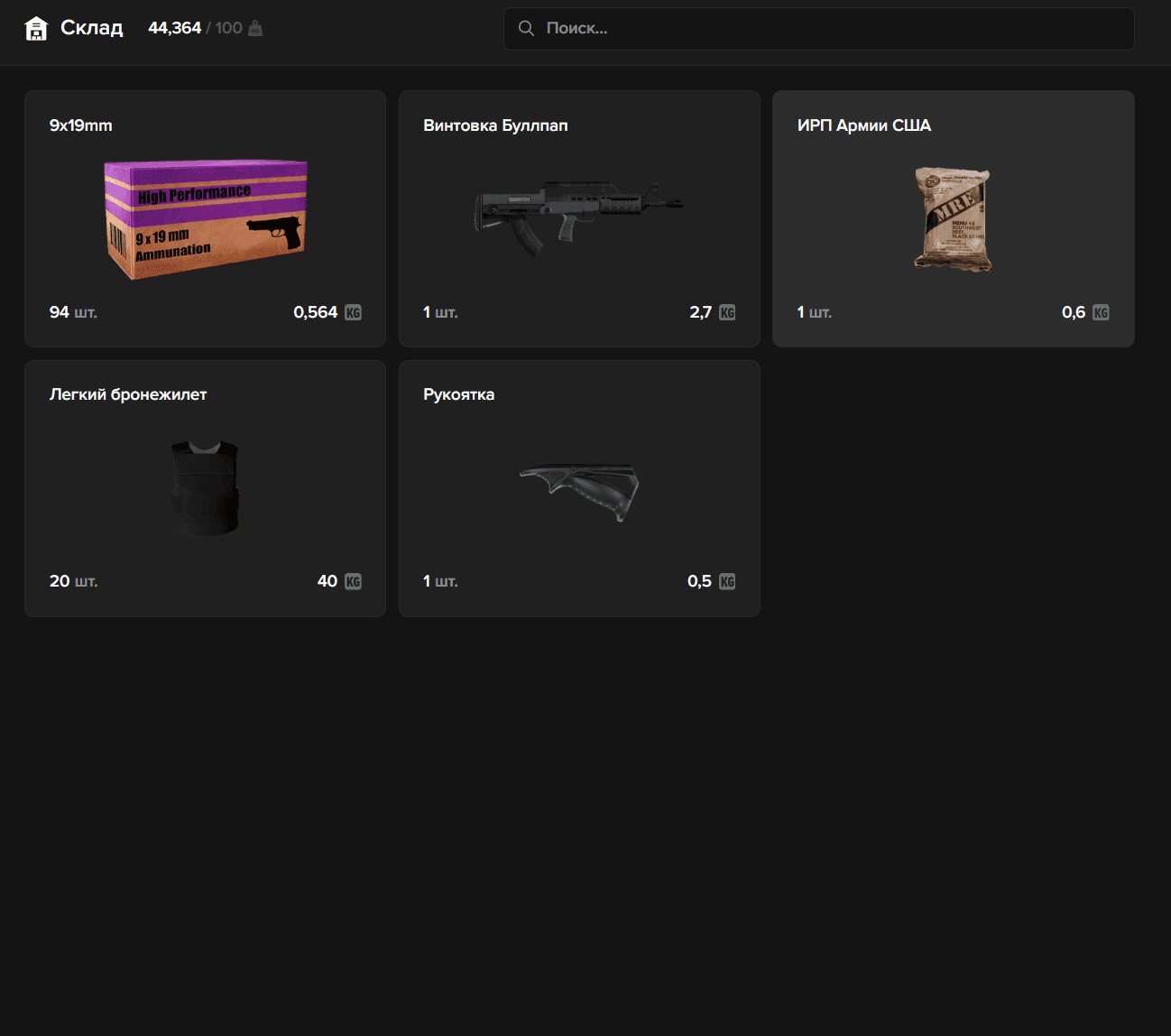1171x1036 pixels.
Task: Click KG icon on Легкий бронежилет card
Action: (x=353, y=582)
